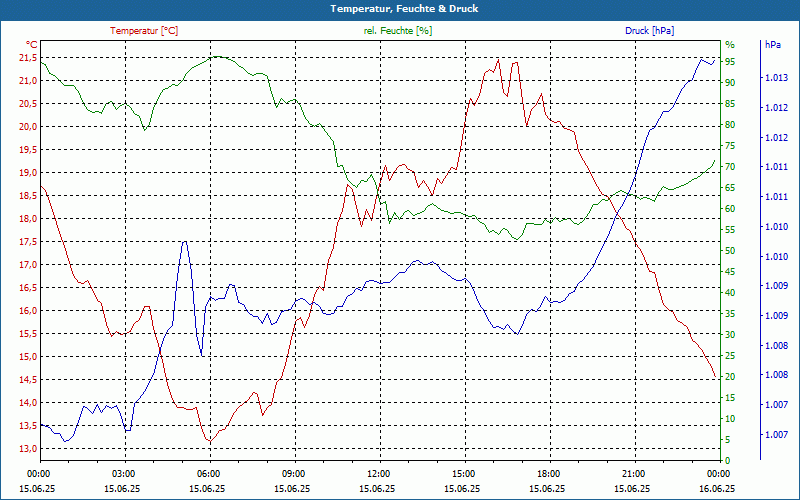Click green humidity axis value 10

click(730, 418)
